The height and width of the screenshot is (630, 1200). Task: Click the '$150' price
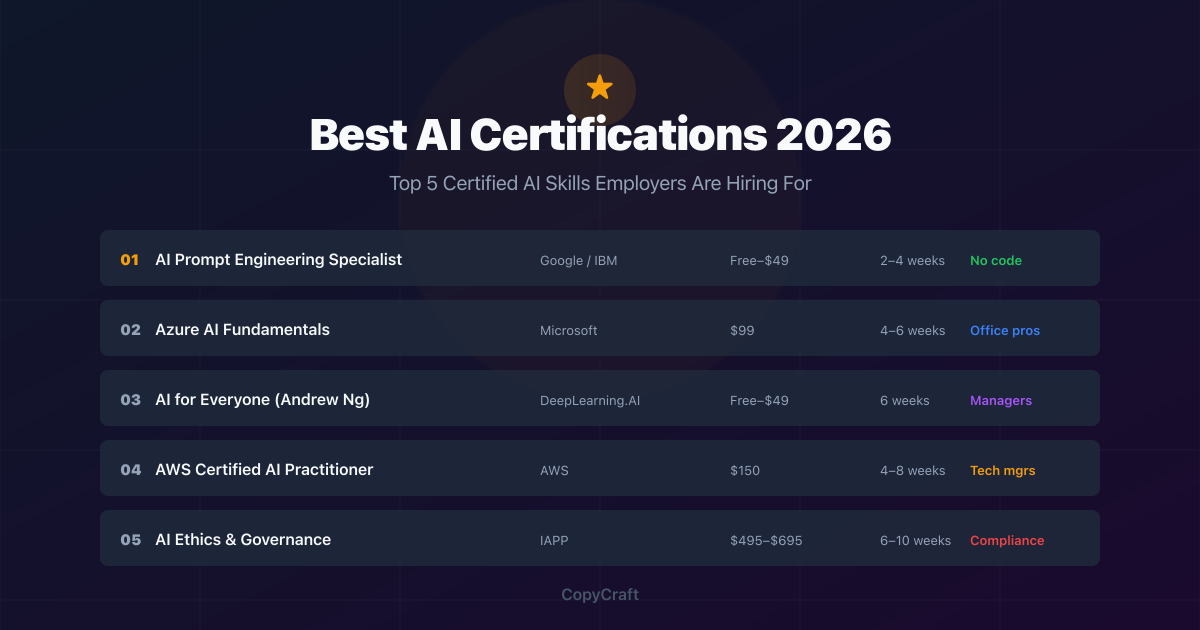tap(745, 471)
